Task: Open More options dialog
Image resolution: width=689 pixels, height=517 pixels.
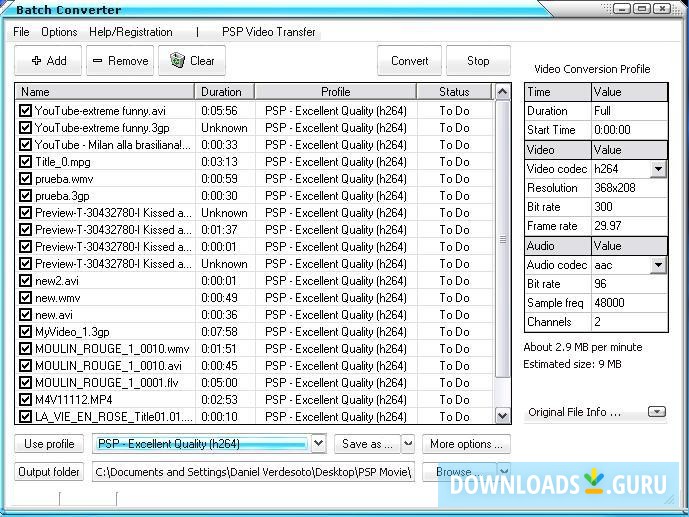Action: pos(466,444)
